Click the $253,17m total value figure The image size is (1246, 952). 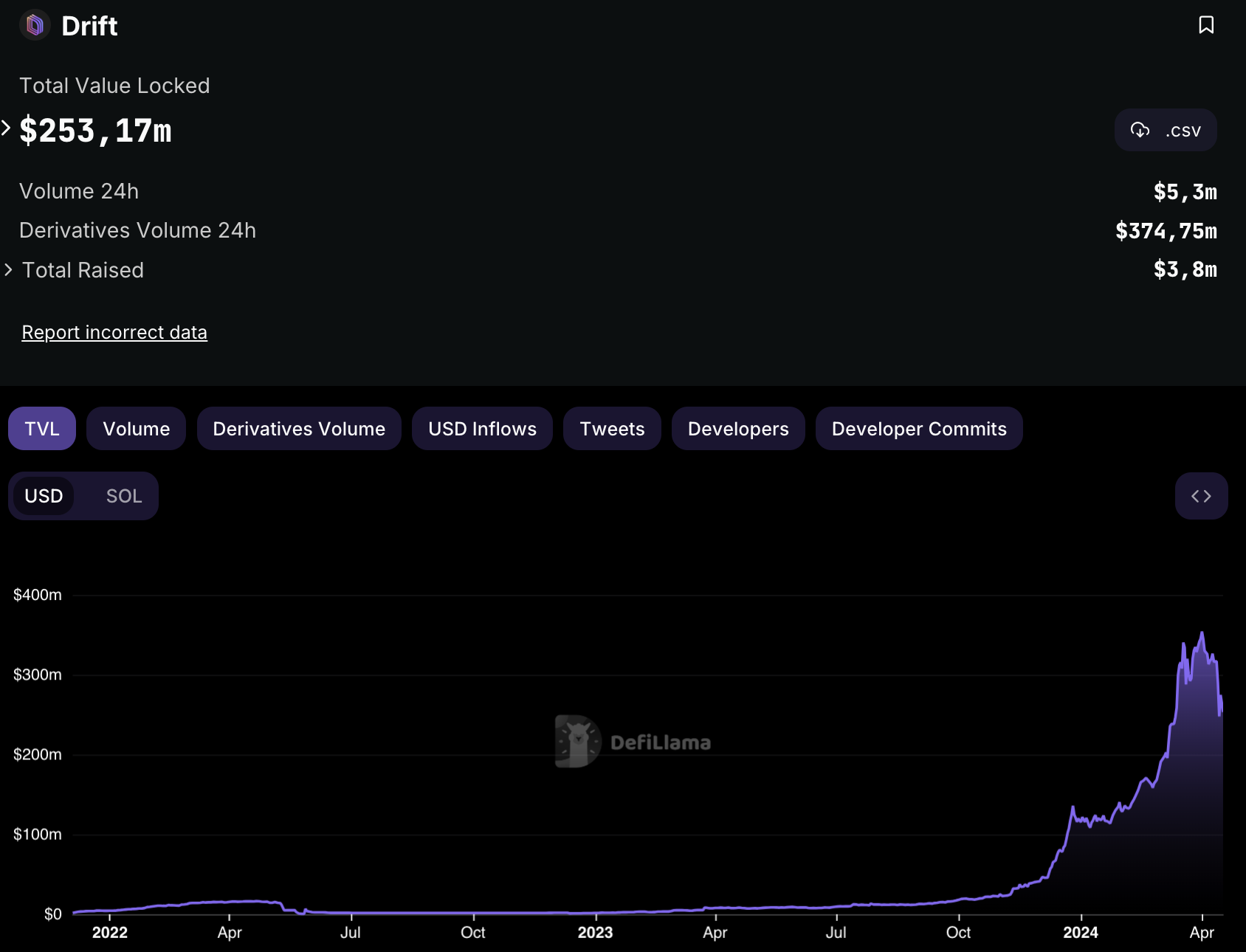pos(95,131)
